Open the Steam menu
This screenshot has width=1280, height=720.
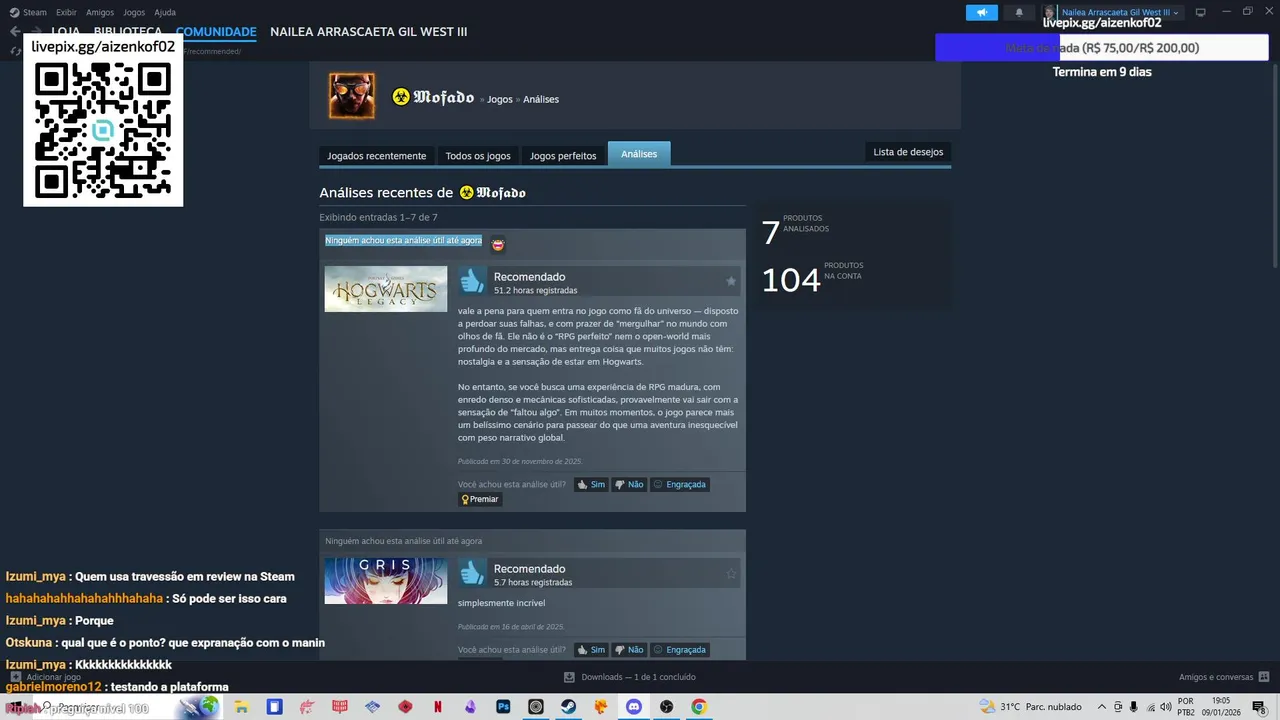(x=28, y=12)
